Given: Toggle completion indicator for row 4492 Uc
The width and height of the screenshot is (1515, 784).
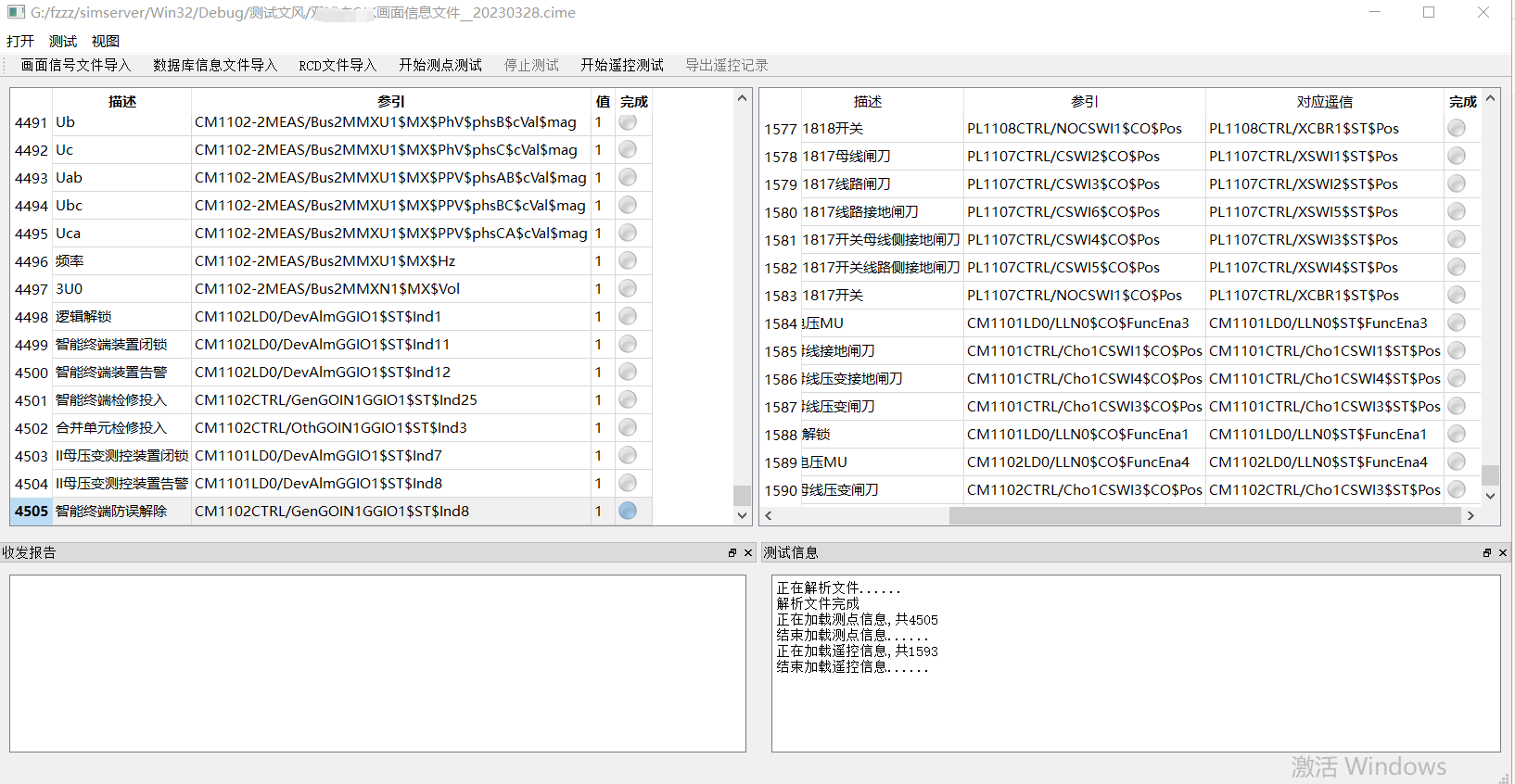Looking at the screenshot, I should [x=628, y=150].
